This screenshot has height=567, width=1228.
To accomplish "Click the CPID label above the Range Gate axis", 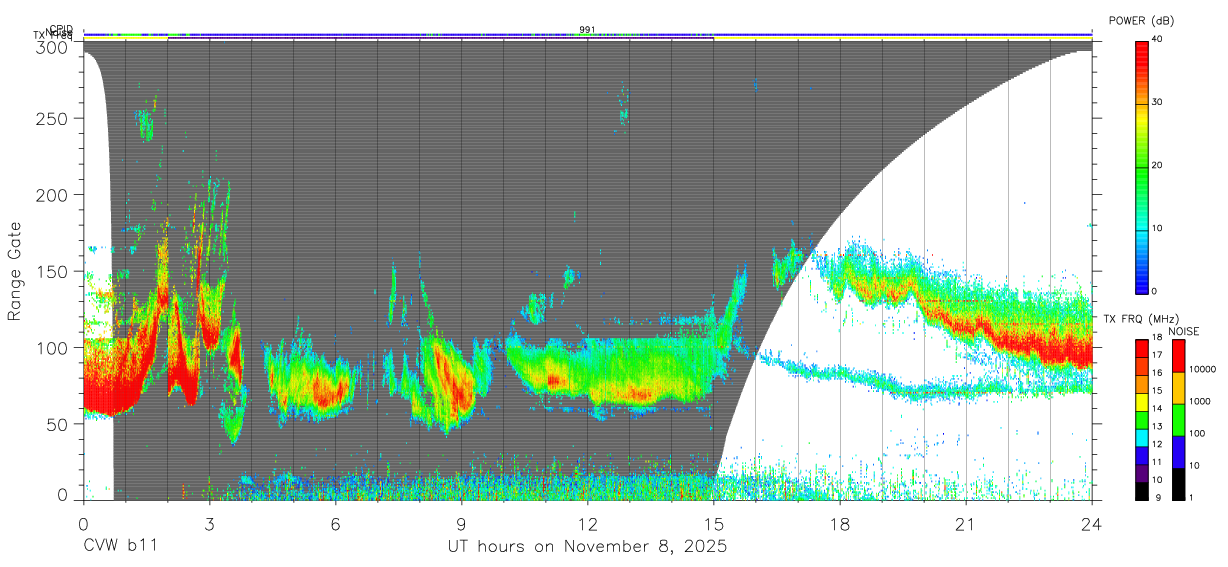I will click(x=61, y=29).
